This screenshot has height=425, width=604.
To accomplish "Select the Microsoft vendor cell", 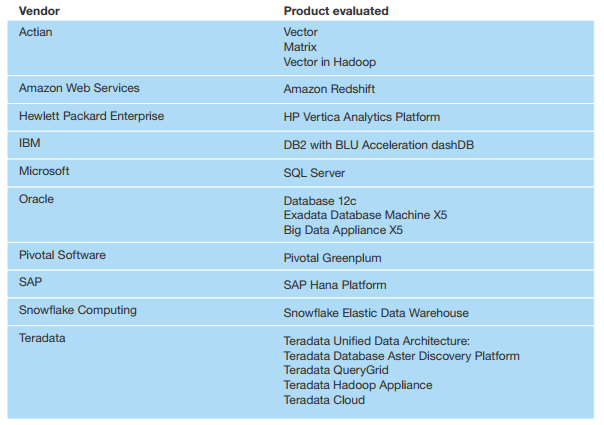I will click(44, 171).
